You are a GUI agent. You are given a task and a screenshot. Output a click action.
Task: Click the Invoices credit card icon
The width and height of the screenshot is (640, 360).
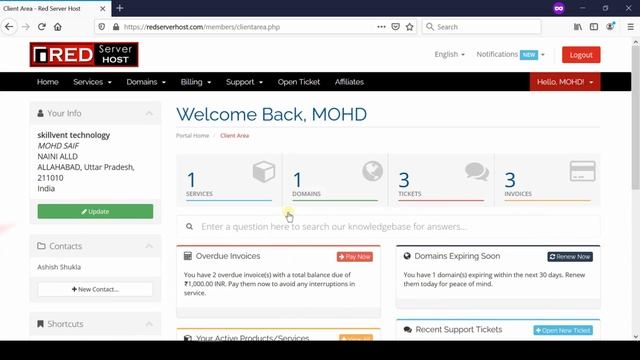(582, 171)
